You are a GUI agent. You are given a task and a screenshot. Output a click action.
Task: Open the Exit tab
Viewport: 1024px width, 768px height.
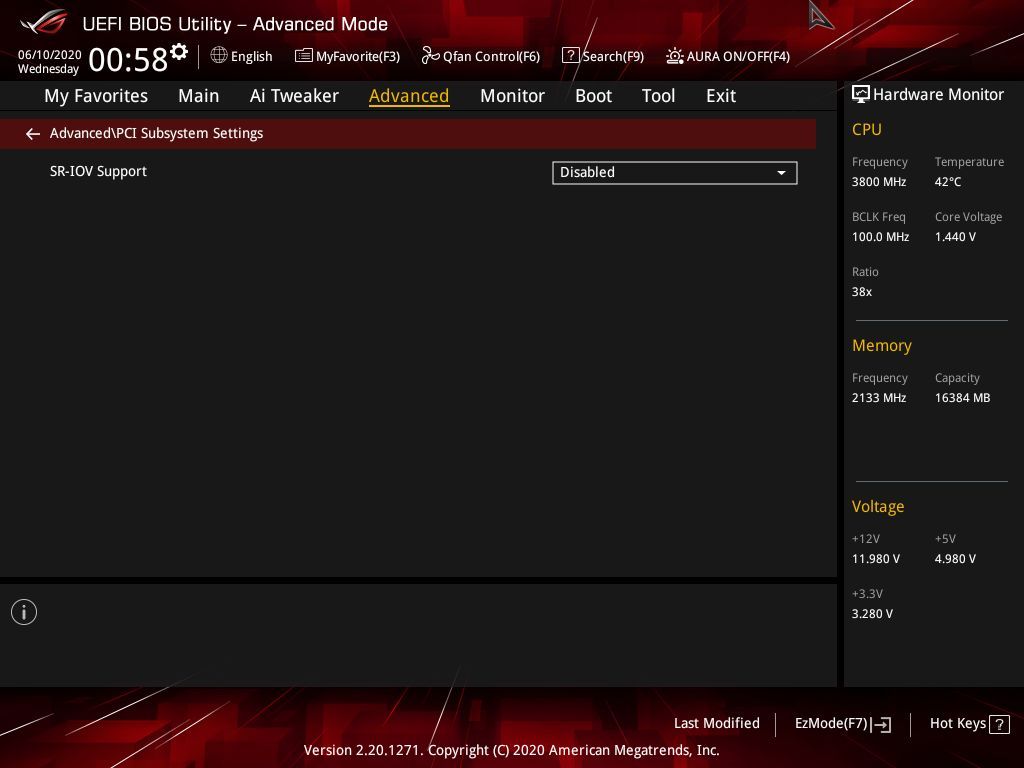click(721, 96)
